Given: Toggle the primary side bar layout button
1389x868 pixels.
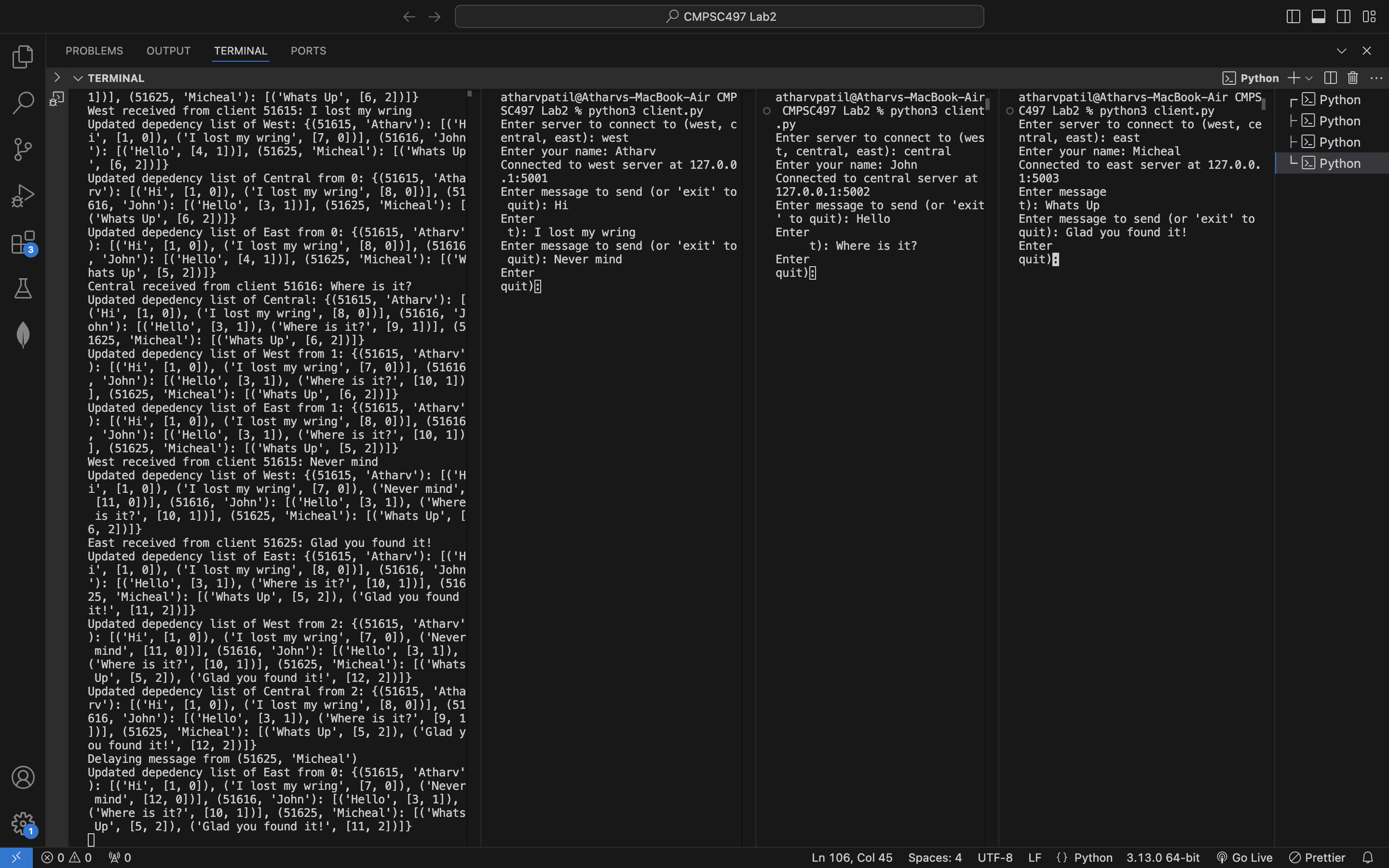Looking at the screenshot, I should pyautogui.click(x=1293, y=17).
